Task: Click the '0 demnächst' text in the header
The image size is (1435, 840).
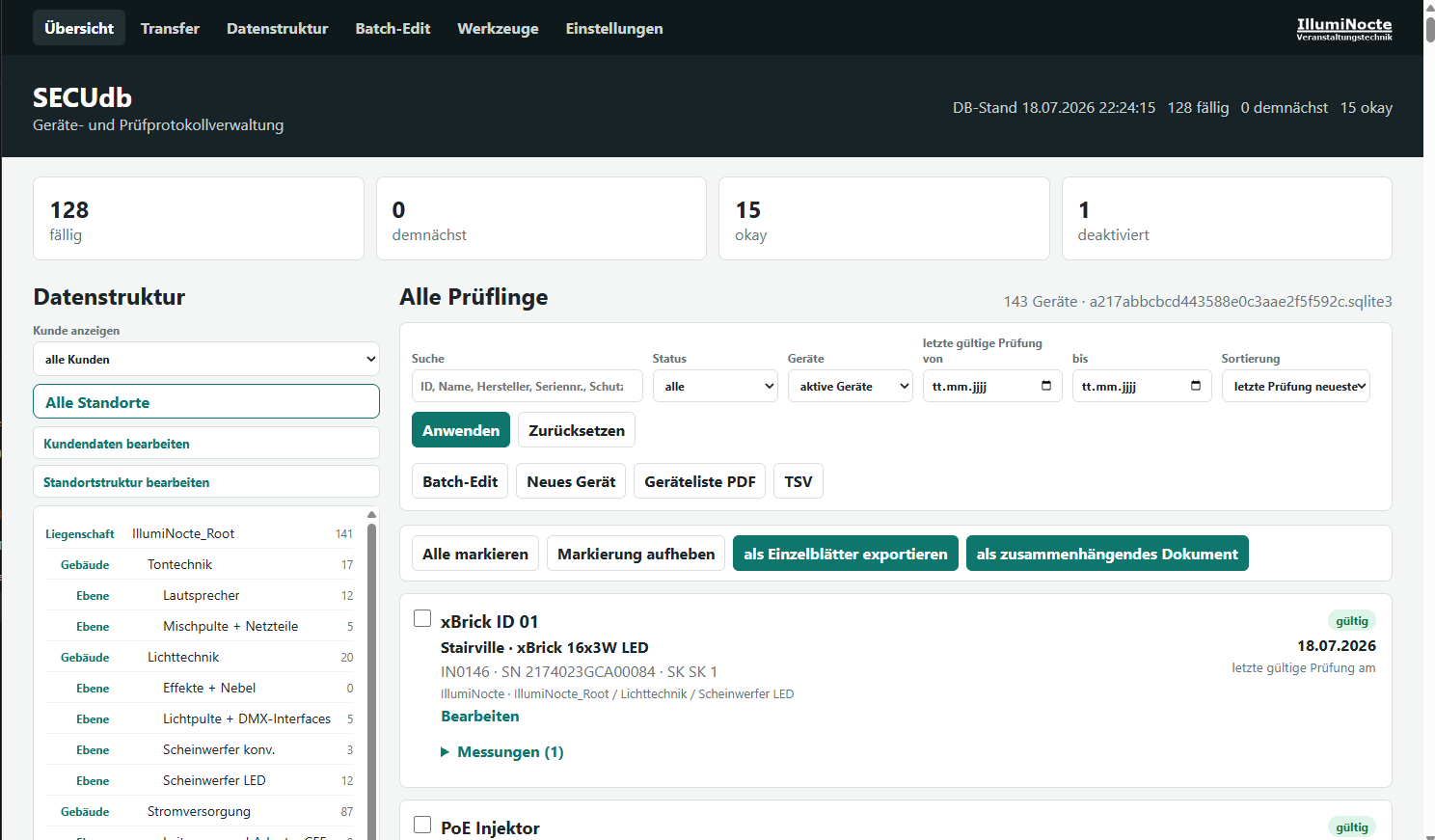Action: (1285, 107)
